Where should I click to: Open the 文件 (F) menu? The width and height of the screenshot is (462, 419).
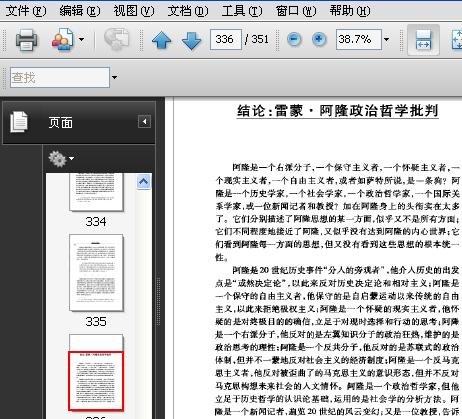[x=26, y=11]
